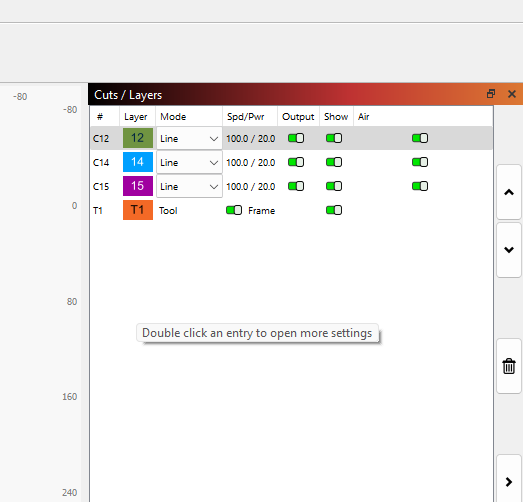Viewport: 523px width, 502px height.
Task: Toggle Output switch for layer C12
Action: 296,138
